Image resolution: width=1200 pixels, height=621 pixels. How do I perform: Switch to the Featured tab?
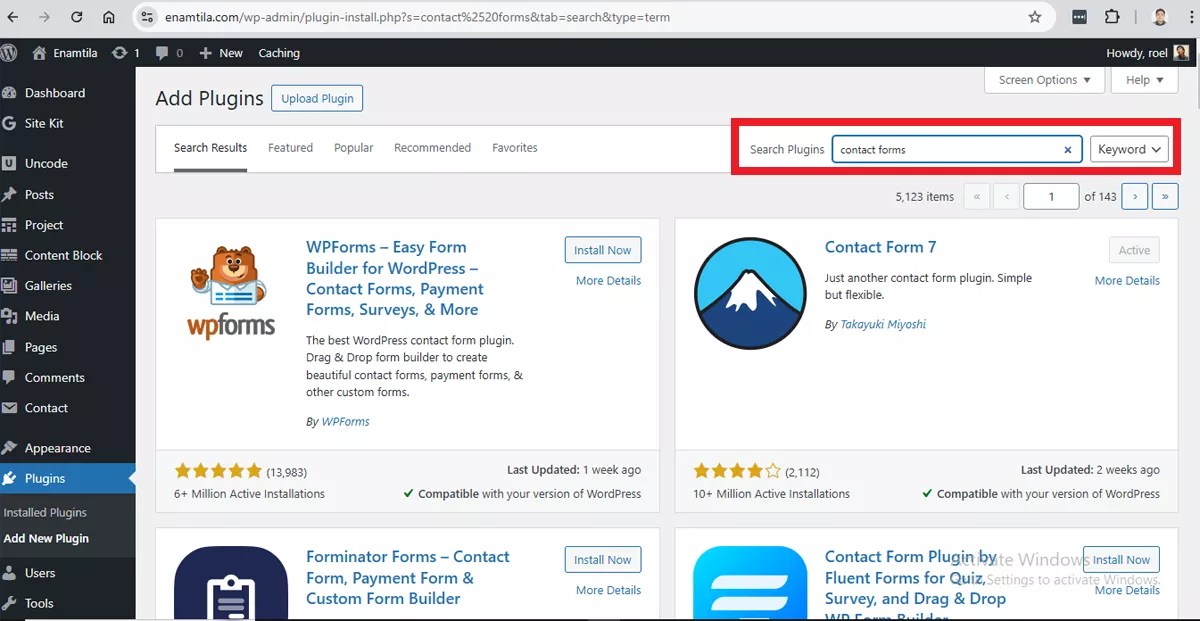pyautogui.click(x=290, y=148)
